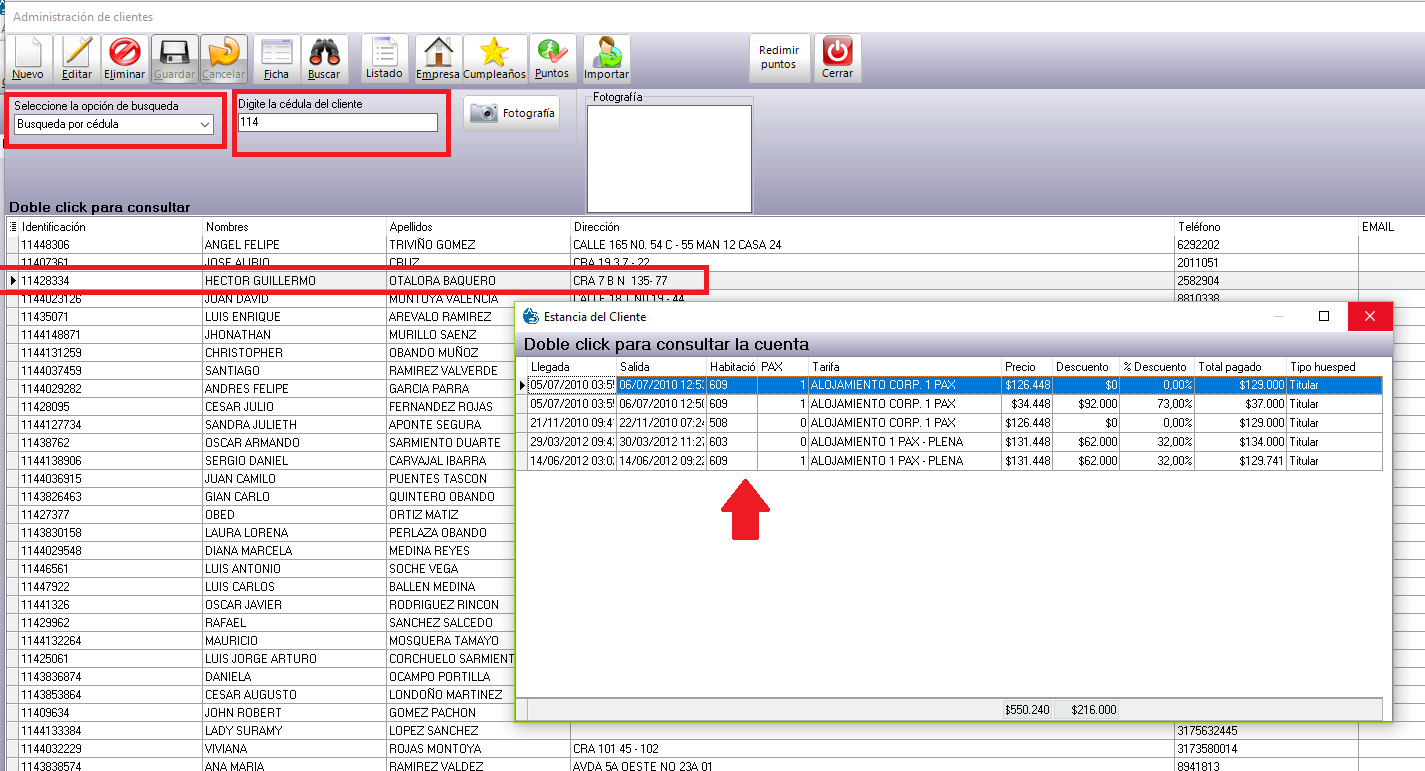Click the Importar user icon
The image size is (1425, 771).
pos(606,58)
